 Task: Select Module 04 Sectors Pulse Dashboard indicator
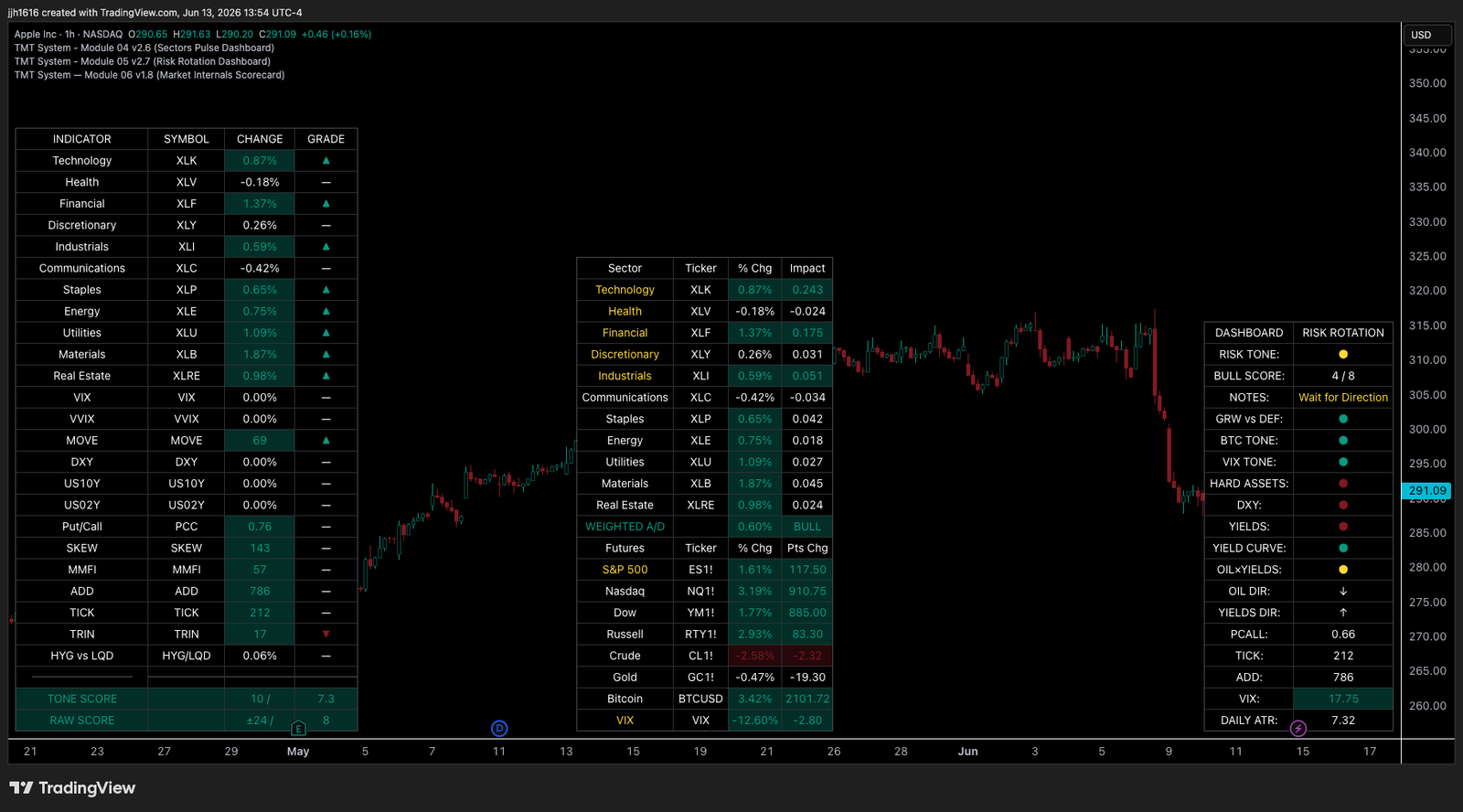tap(144, 48)
